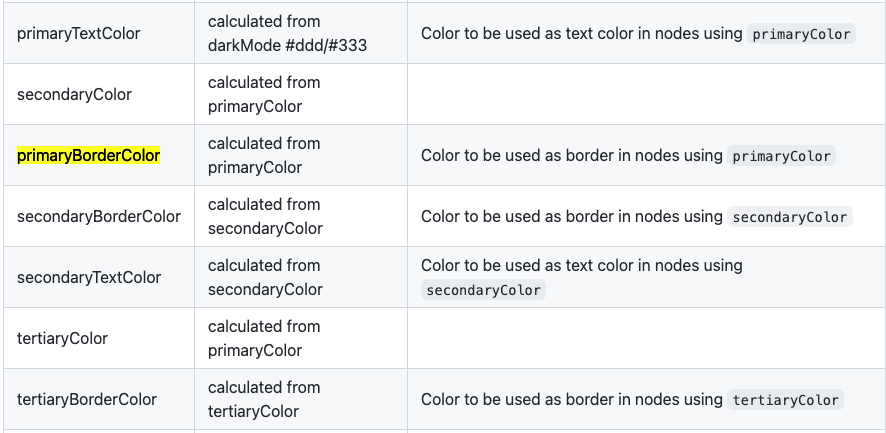Click the "darkMode #ddd/#333" default value text
The height and width of the screenshot is (433, 886).
tap(275, 45)
